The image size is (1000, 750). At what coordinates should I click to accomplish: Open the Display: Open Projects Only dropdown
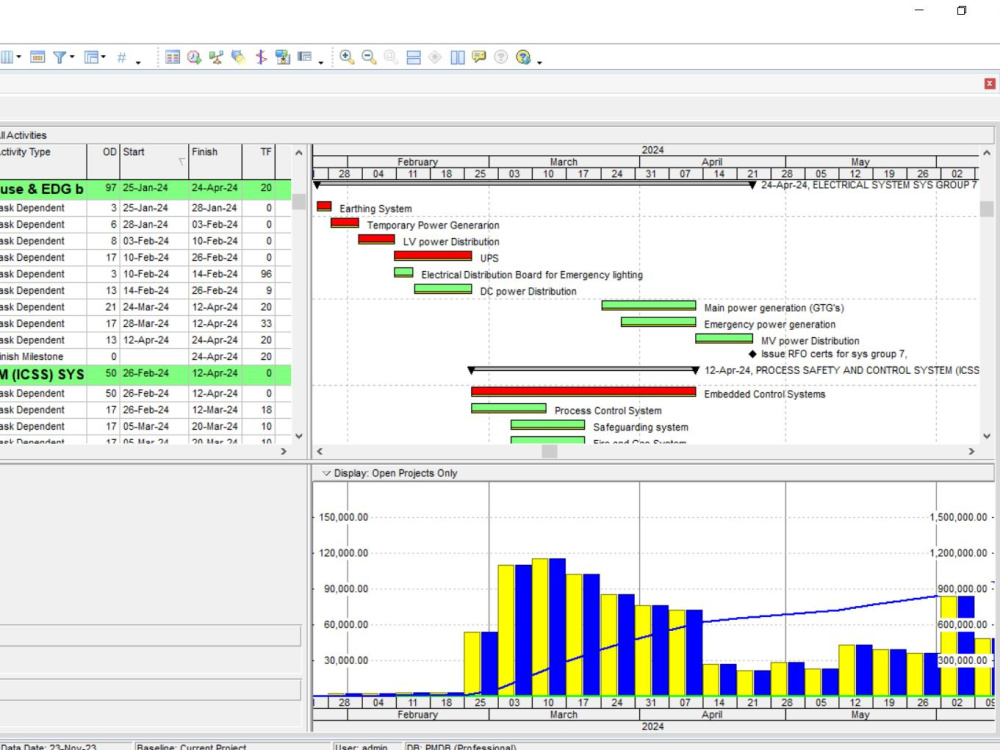[325, 473]
